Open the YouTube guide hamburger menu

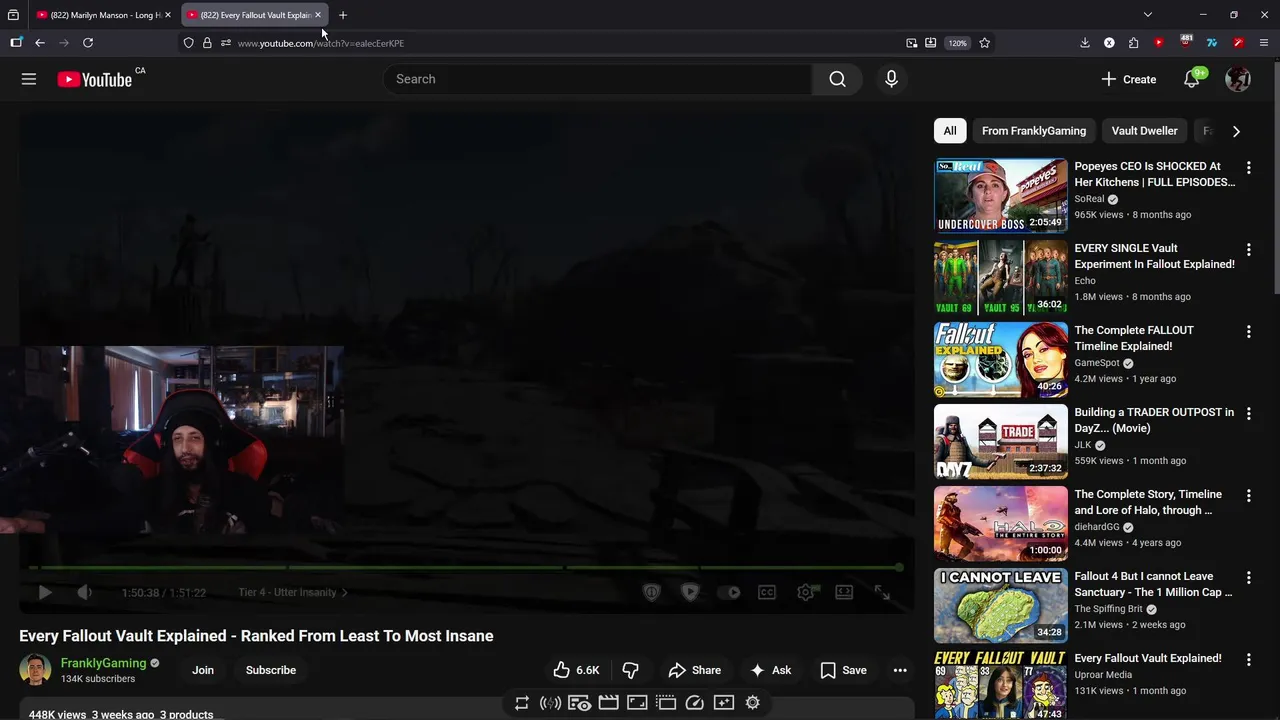pyautogui.click(x=29, y=79)
